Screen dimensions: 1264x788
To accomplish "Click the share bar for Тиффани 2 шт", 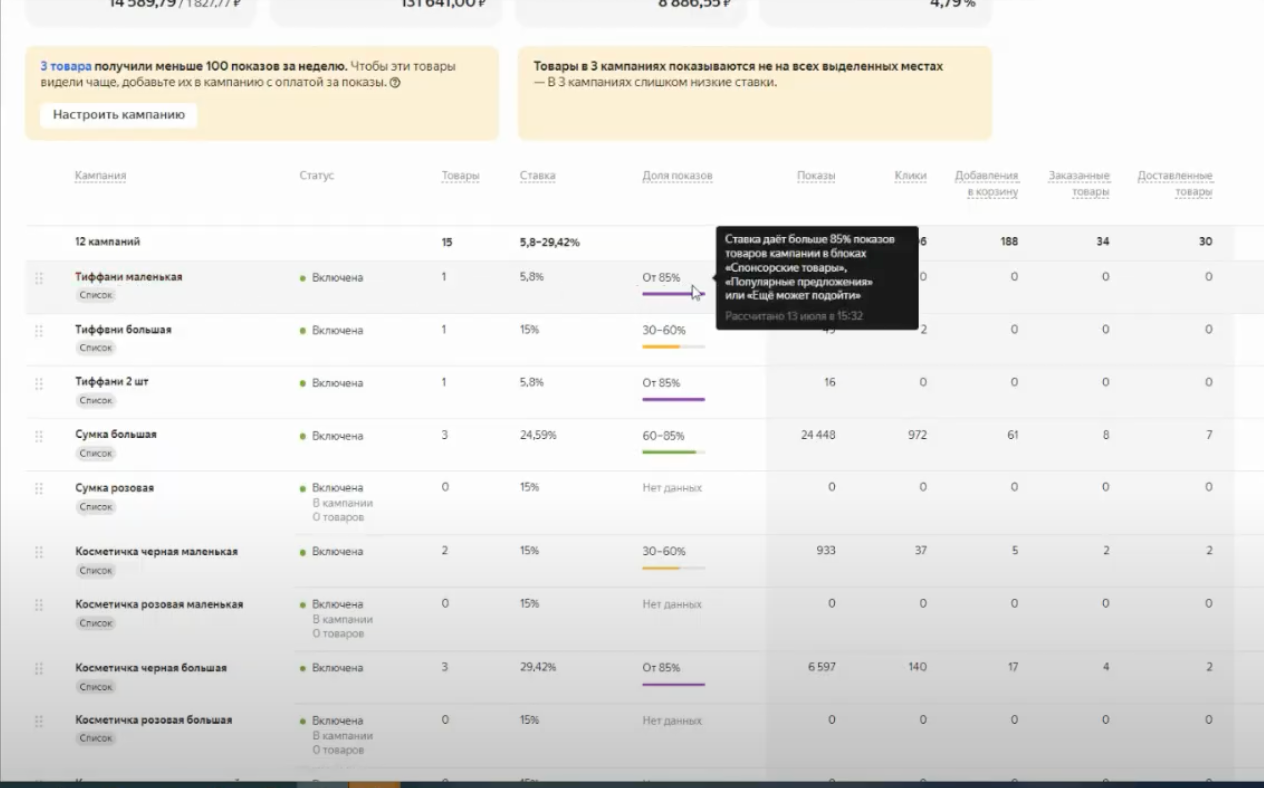I will (x=673, y=399).
